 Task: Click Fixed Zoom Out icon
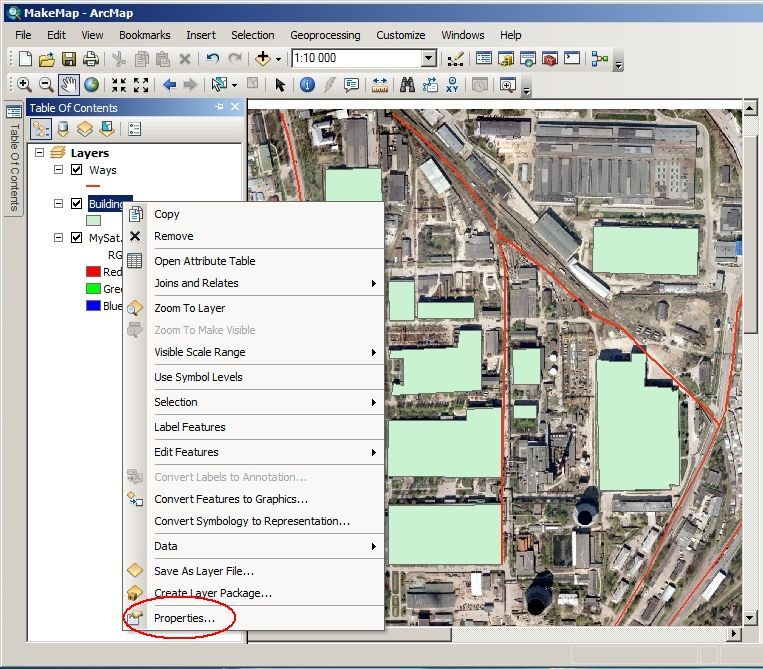[141, 85]
